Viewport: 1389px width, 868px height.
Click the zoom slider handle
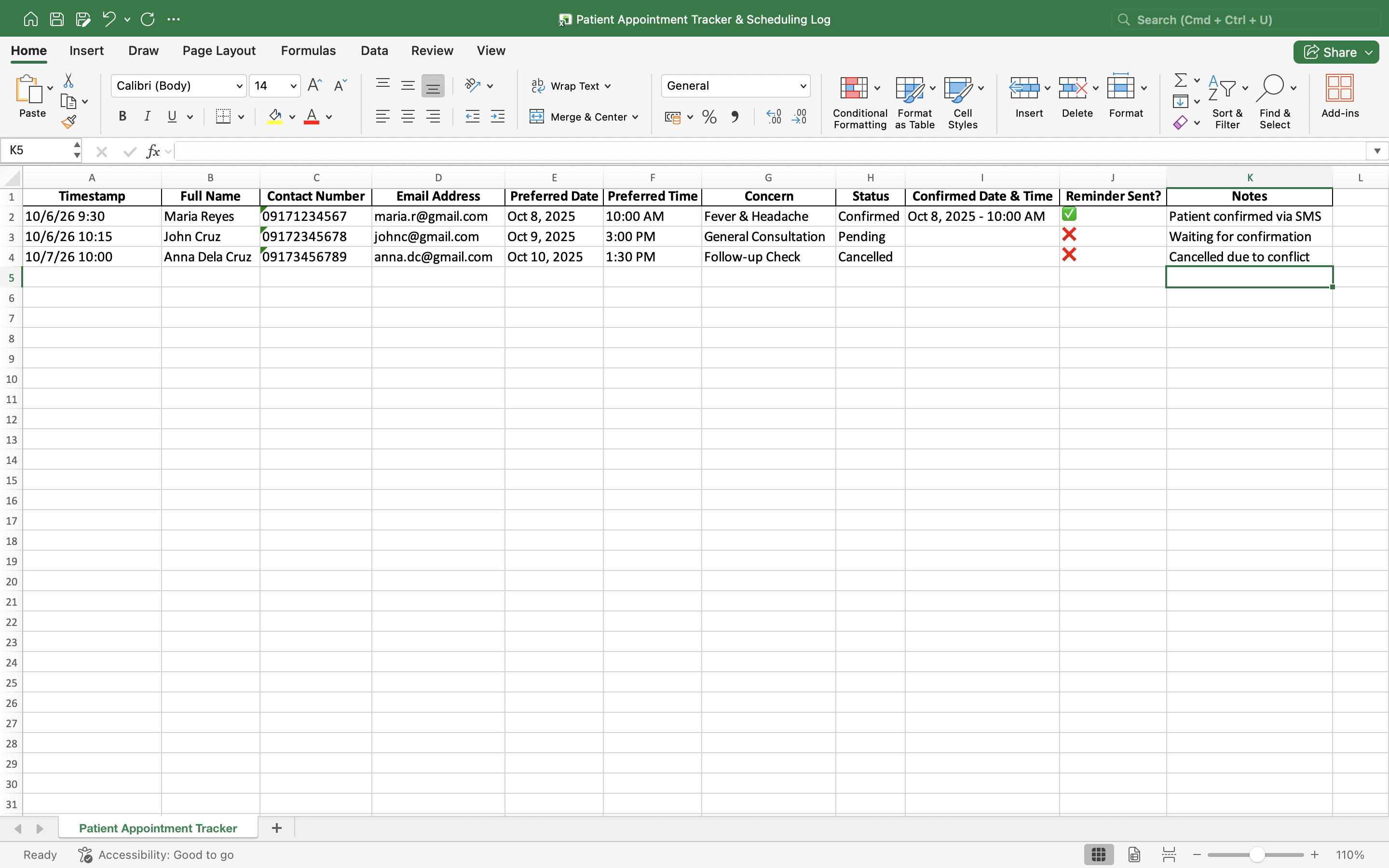click(1257, 854)
